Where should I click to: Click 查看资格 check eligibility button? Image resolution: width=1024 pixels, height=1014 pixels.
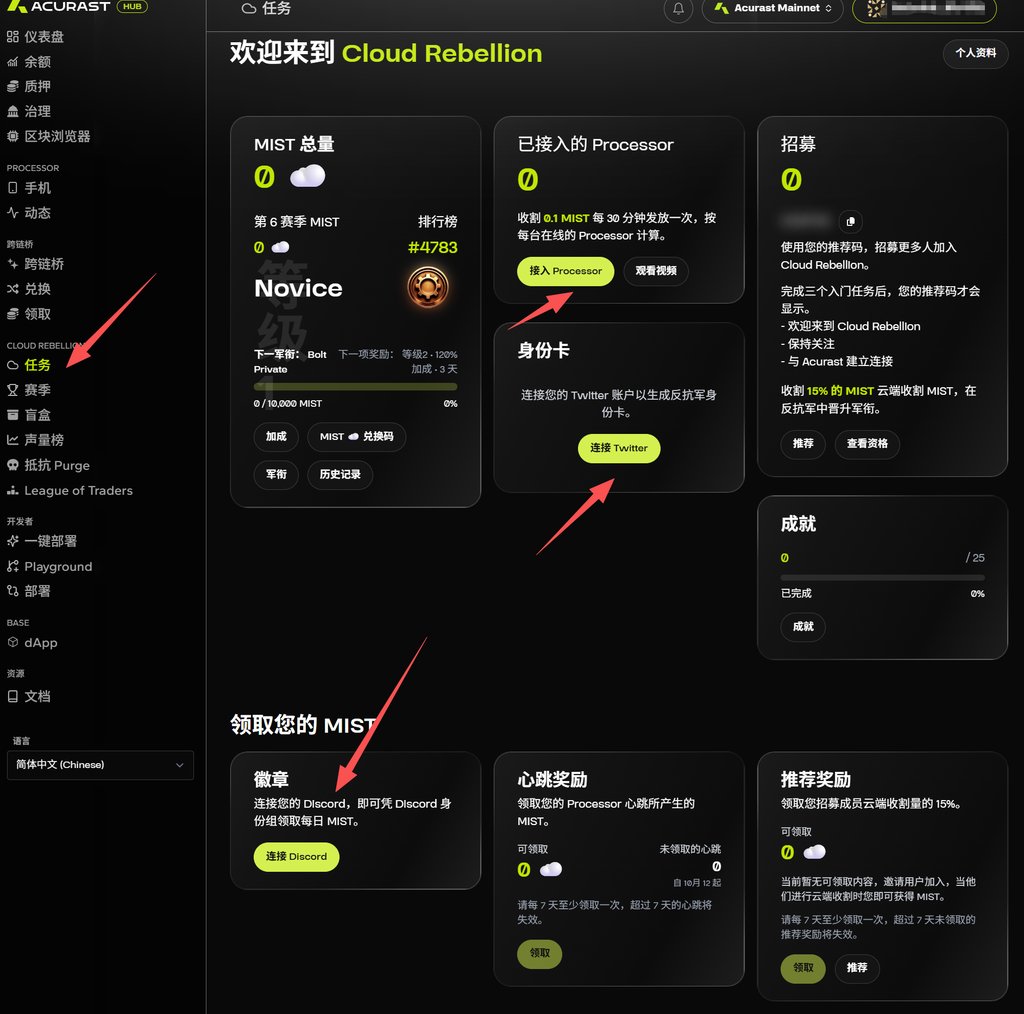(867, 444)
